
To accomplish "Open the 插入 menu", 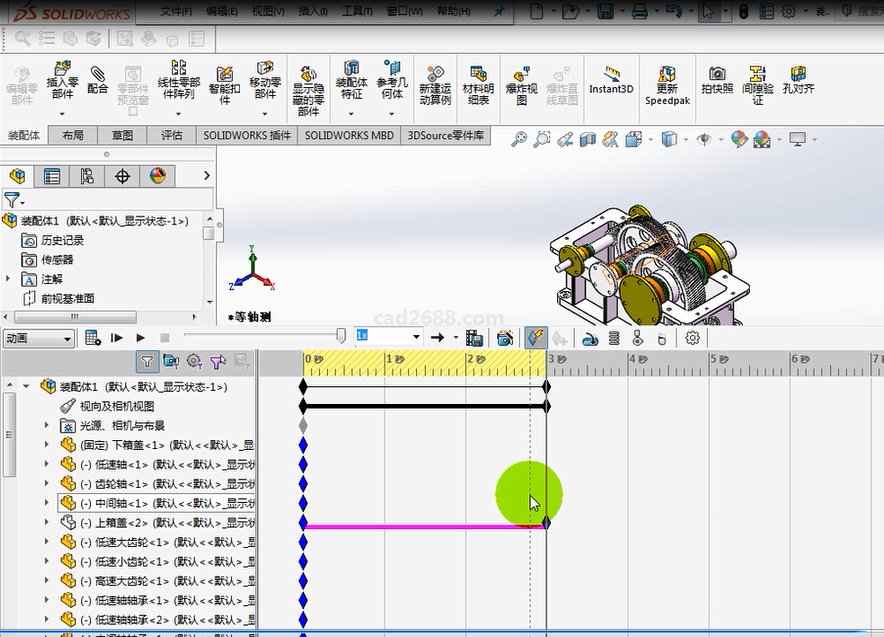I will pos(313,11).
